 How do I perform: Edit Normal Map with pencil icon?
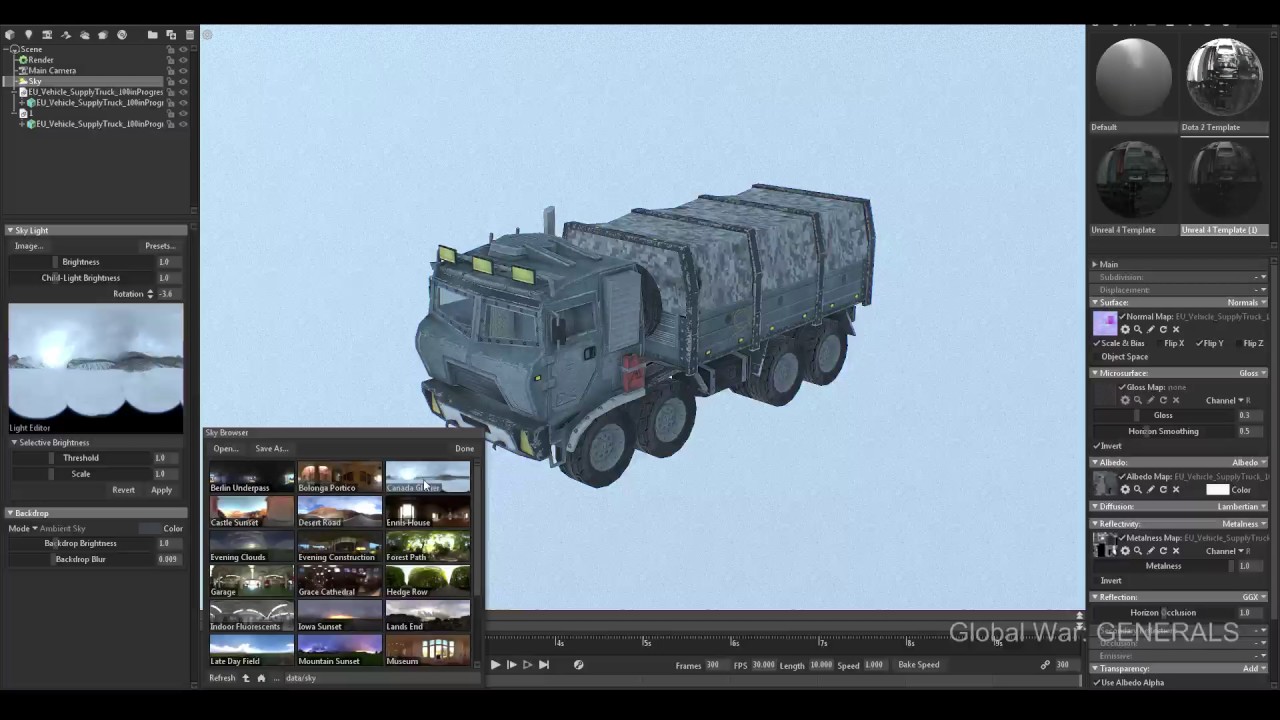pos(1150,329)
